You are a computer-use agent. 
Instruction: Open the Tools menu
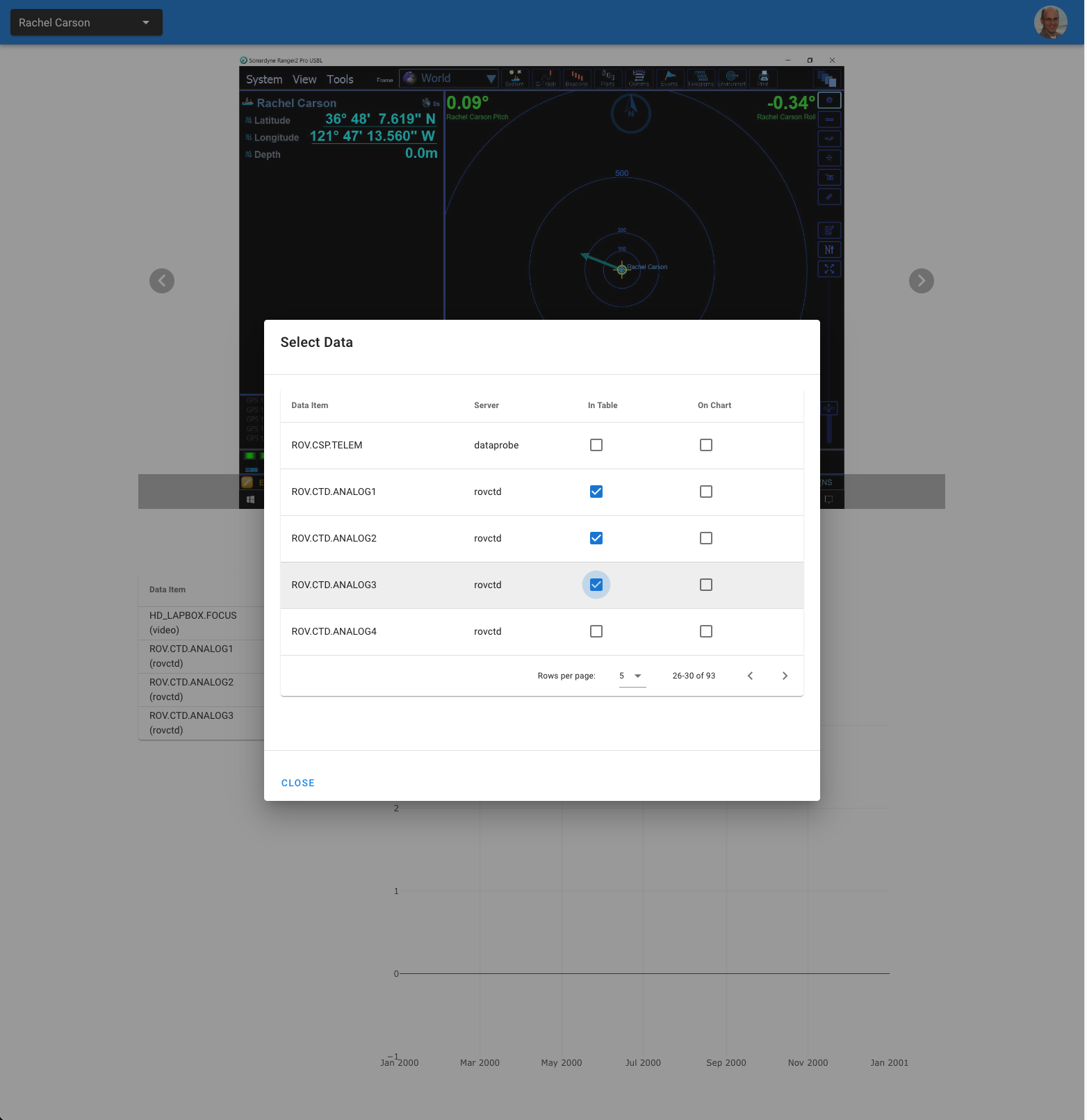point(340,79)
